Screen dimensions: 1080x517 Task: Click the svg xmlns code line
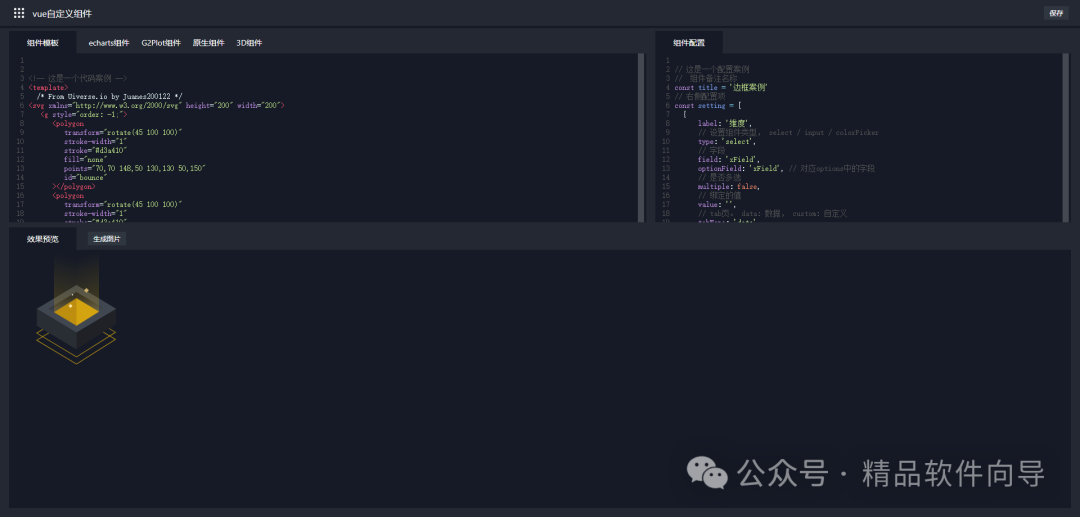click(156, 105)
